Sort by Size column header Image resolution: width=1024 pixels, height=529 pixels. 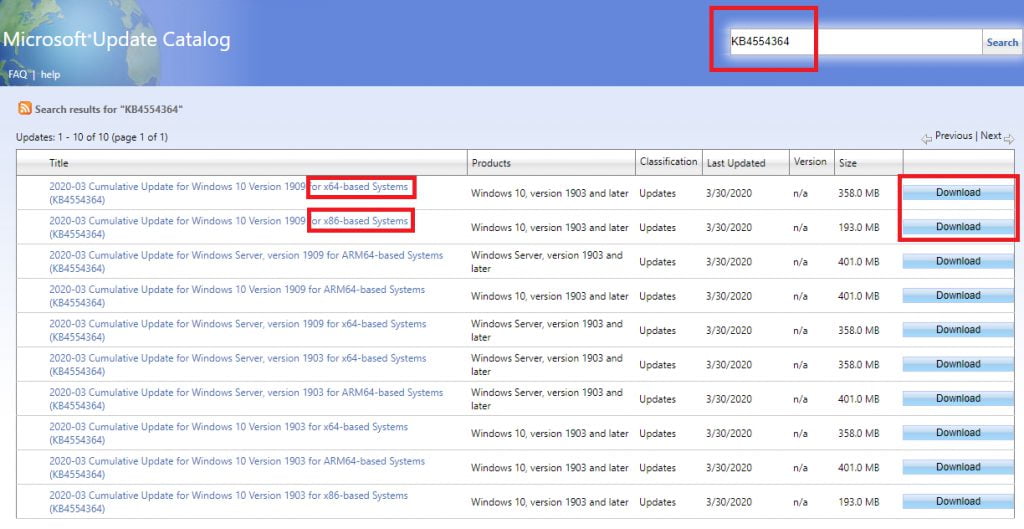point(848,163)
